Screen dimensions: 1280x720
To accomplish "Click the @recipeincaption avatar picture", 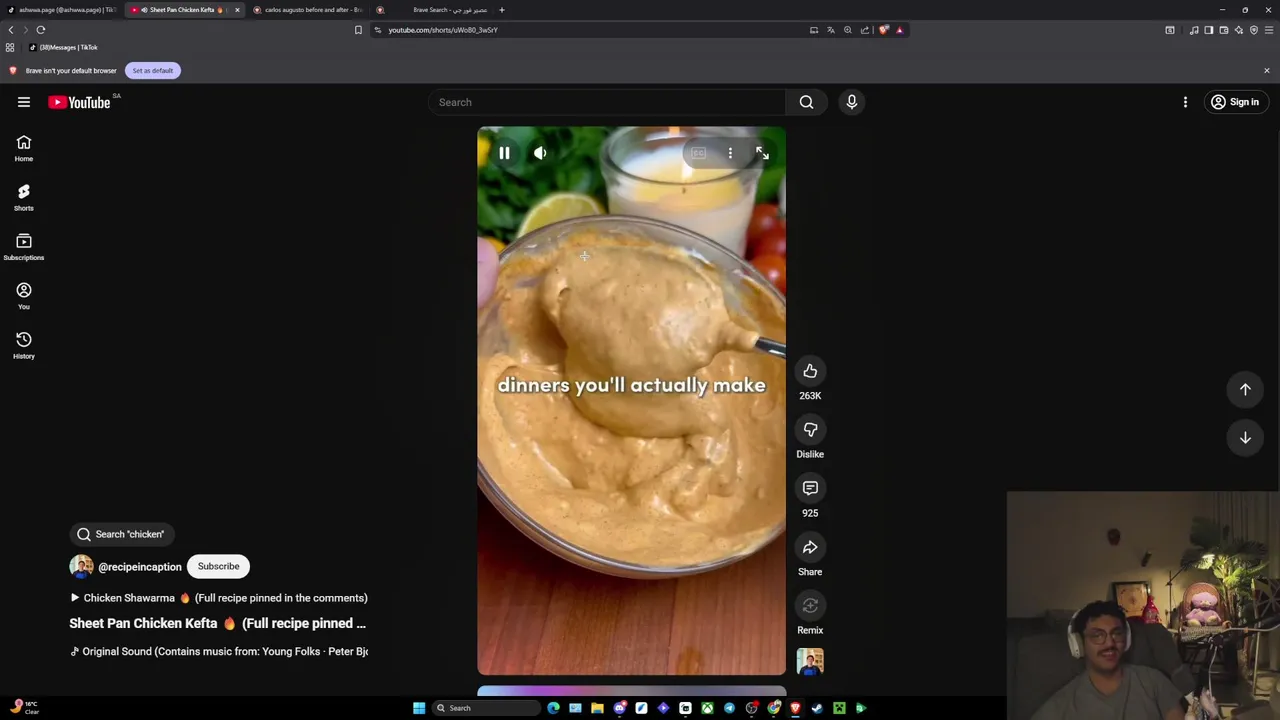I will click(x=81, y=567).
